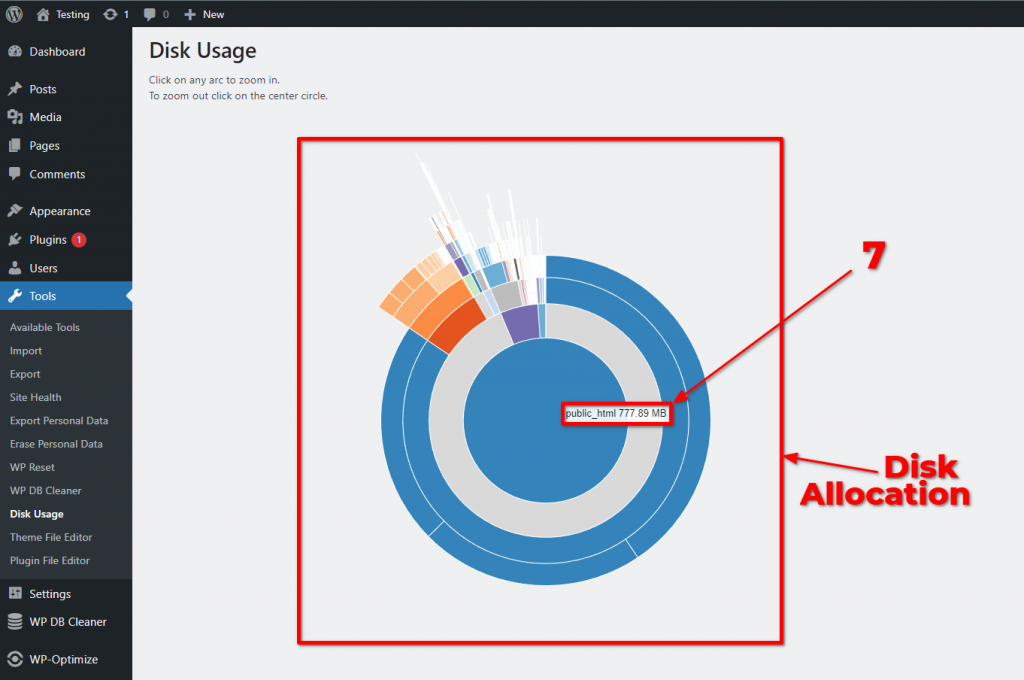The image size is (1024, 680).
Task: Click the Tools wrench icon
Action: click(x=15, y=296)
